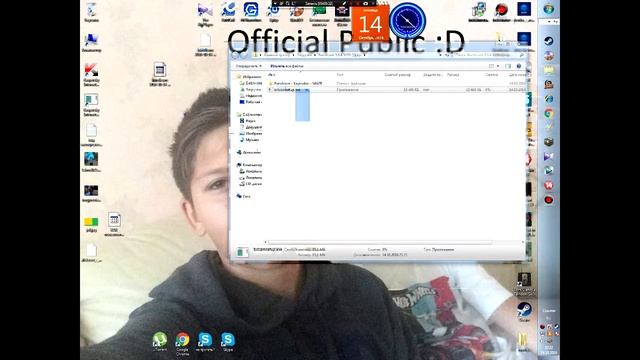Sort by the Сжатие column header
This screenshot has height=360, width=640.
coord(491,75)
